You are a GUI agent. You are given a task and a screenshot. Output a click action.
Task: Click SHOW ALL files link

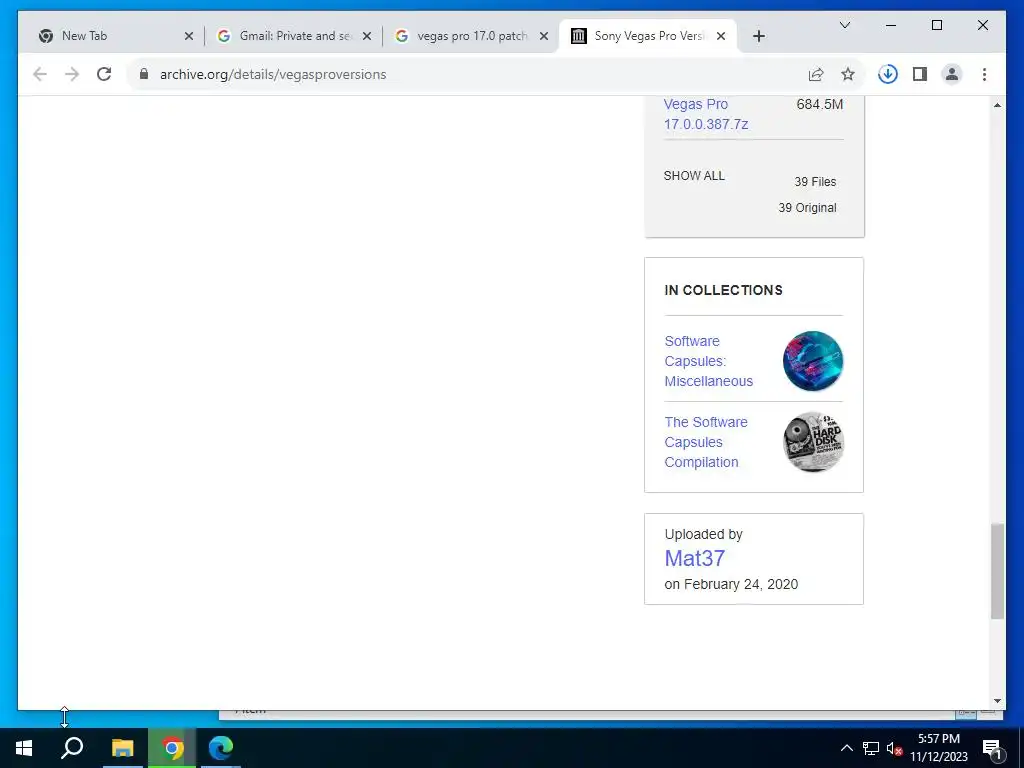coord(694,176)
